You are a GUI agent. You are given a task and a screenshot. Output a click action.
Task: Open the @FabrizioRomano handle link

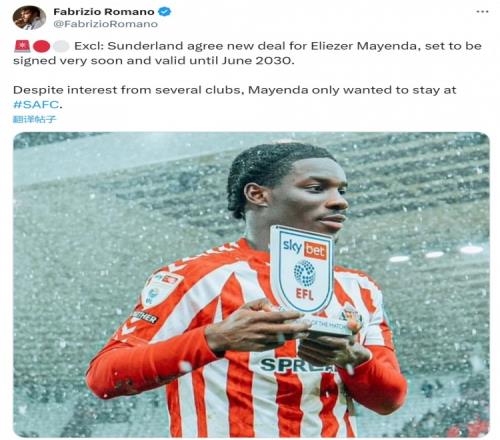pos(105,24)
